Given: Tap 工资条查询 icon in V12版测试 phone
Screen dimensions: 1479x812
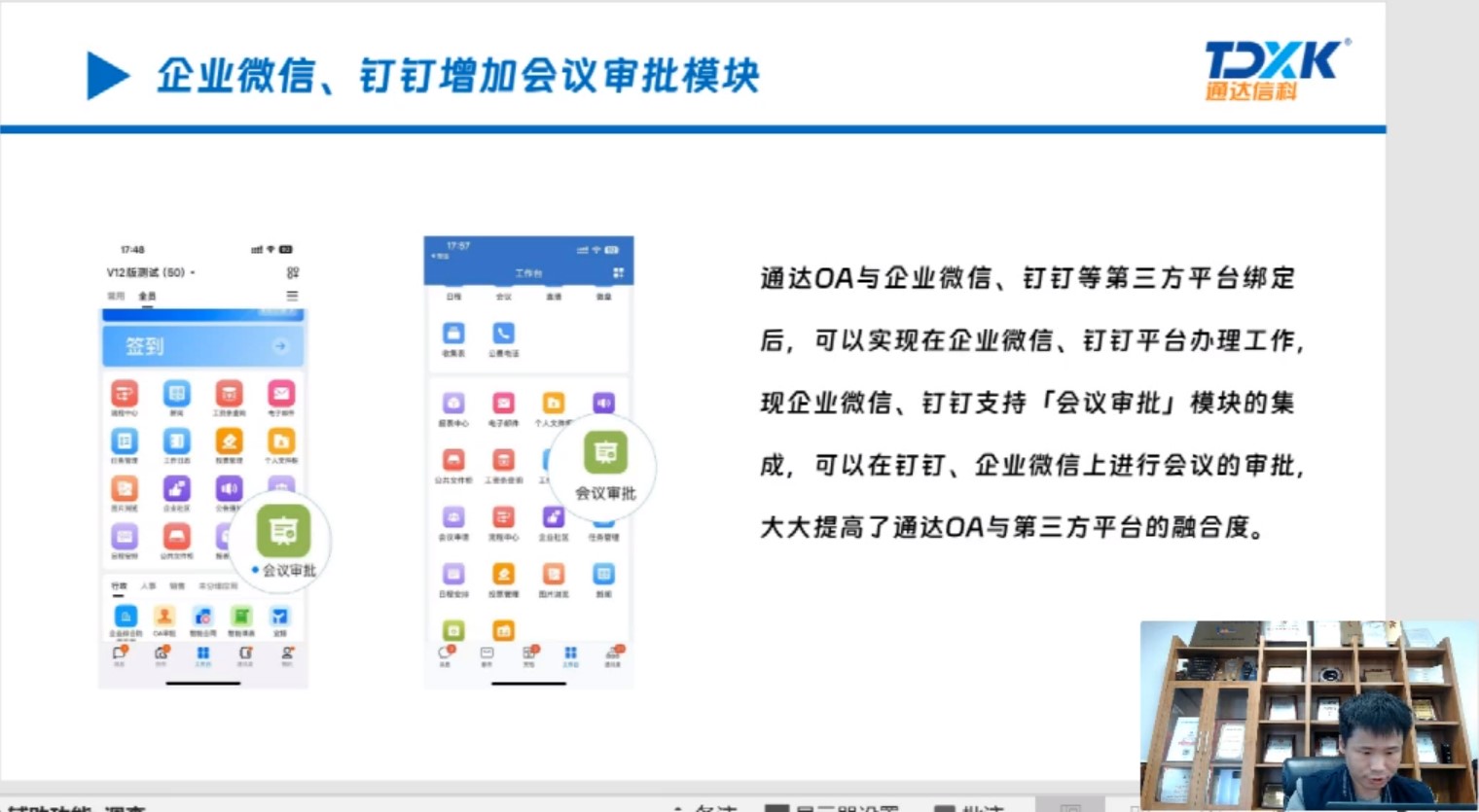Looking at the screenshot, I should tap(229, 394).
